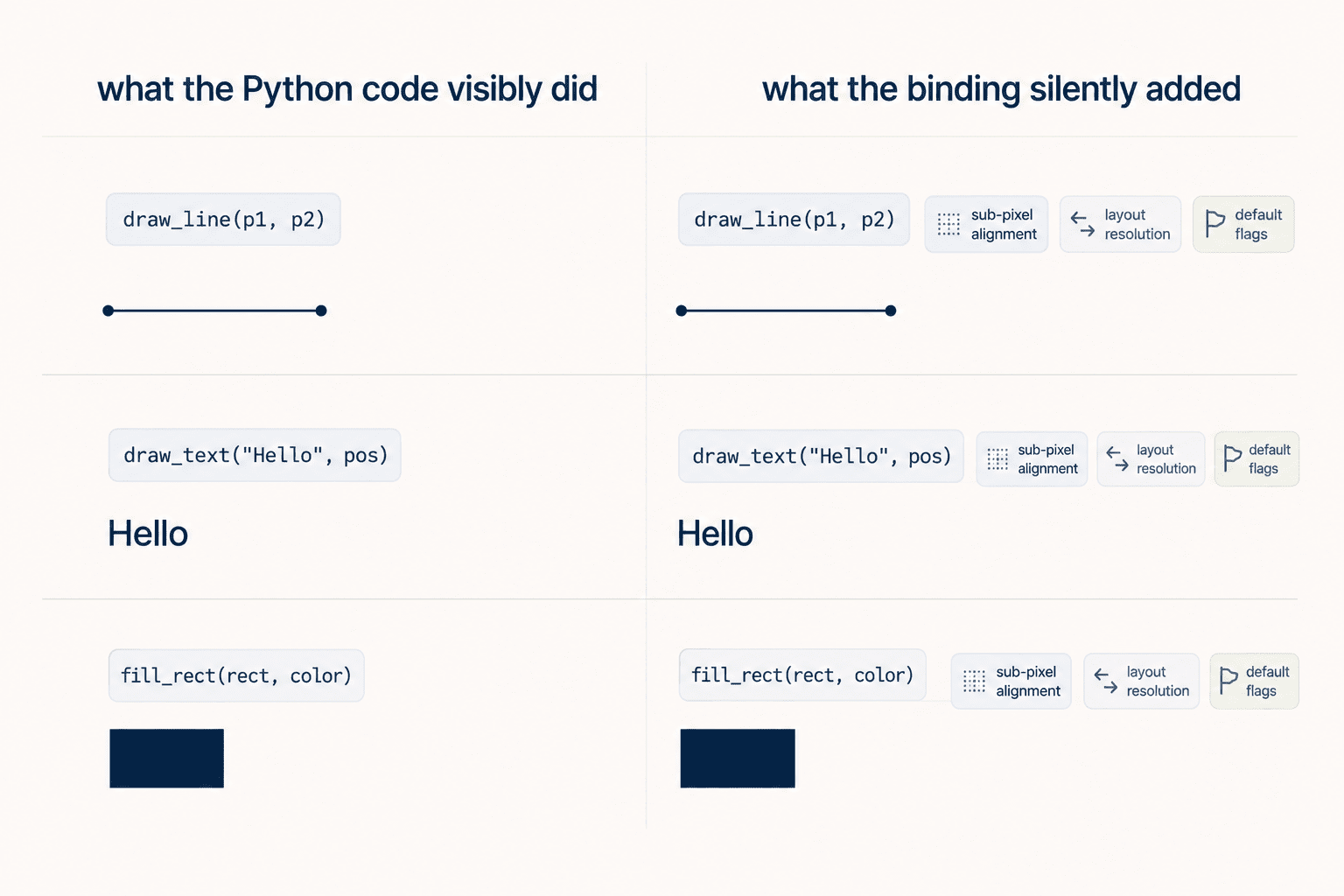Image resolution: width=1344 pixels, height=896 pixels.
Task: Click the default flags icon in draw_line row
Action: [x=1214, y=224]
